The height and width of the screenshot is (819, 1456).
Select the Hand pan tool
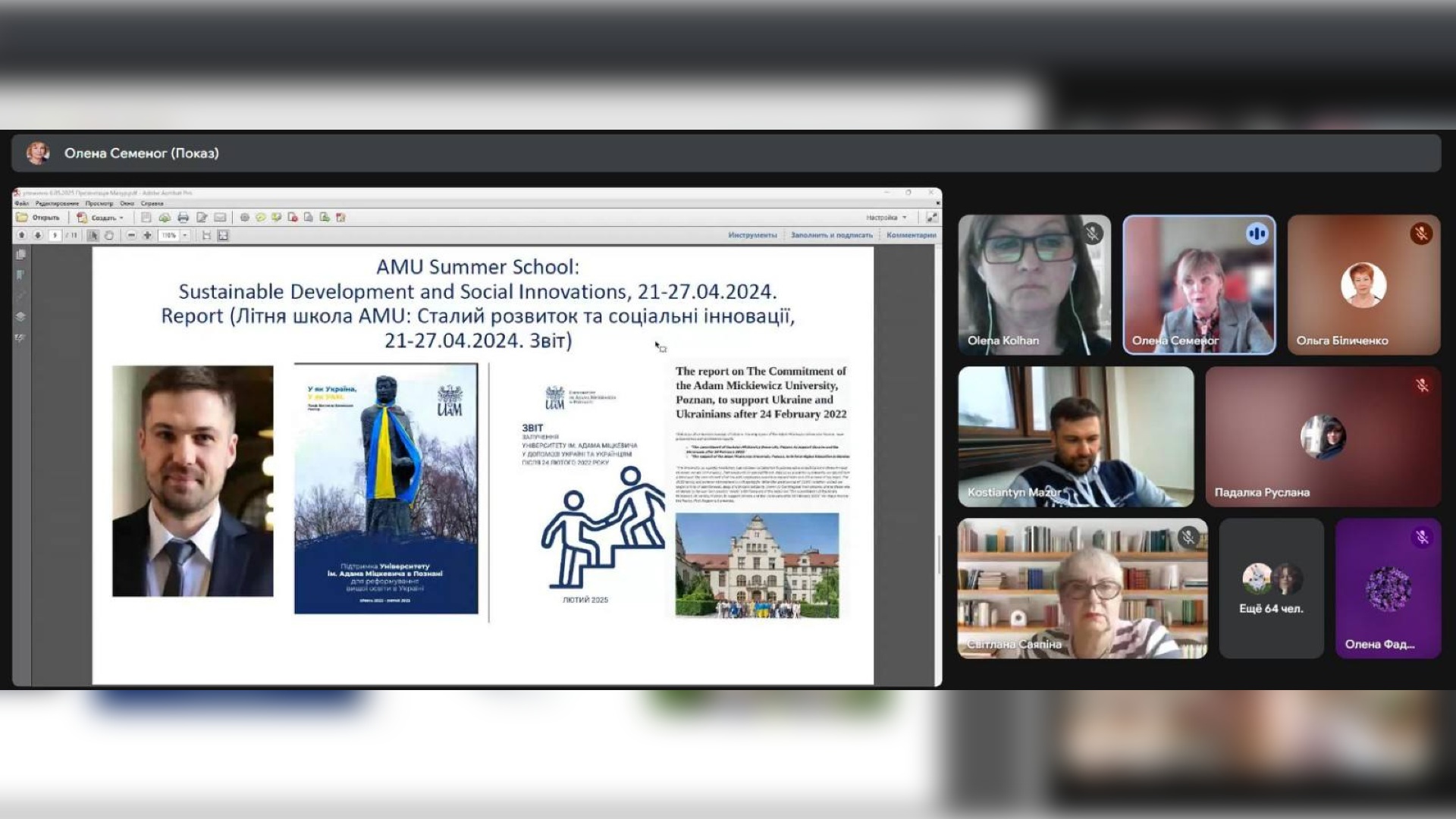[109, 236]
